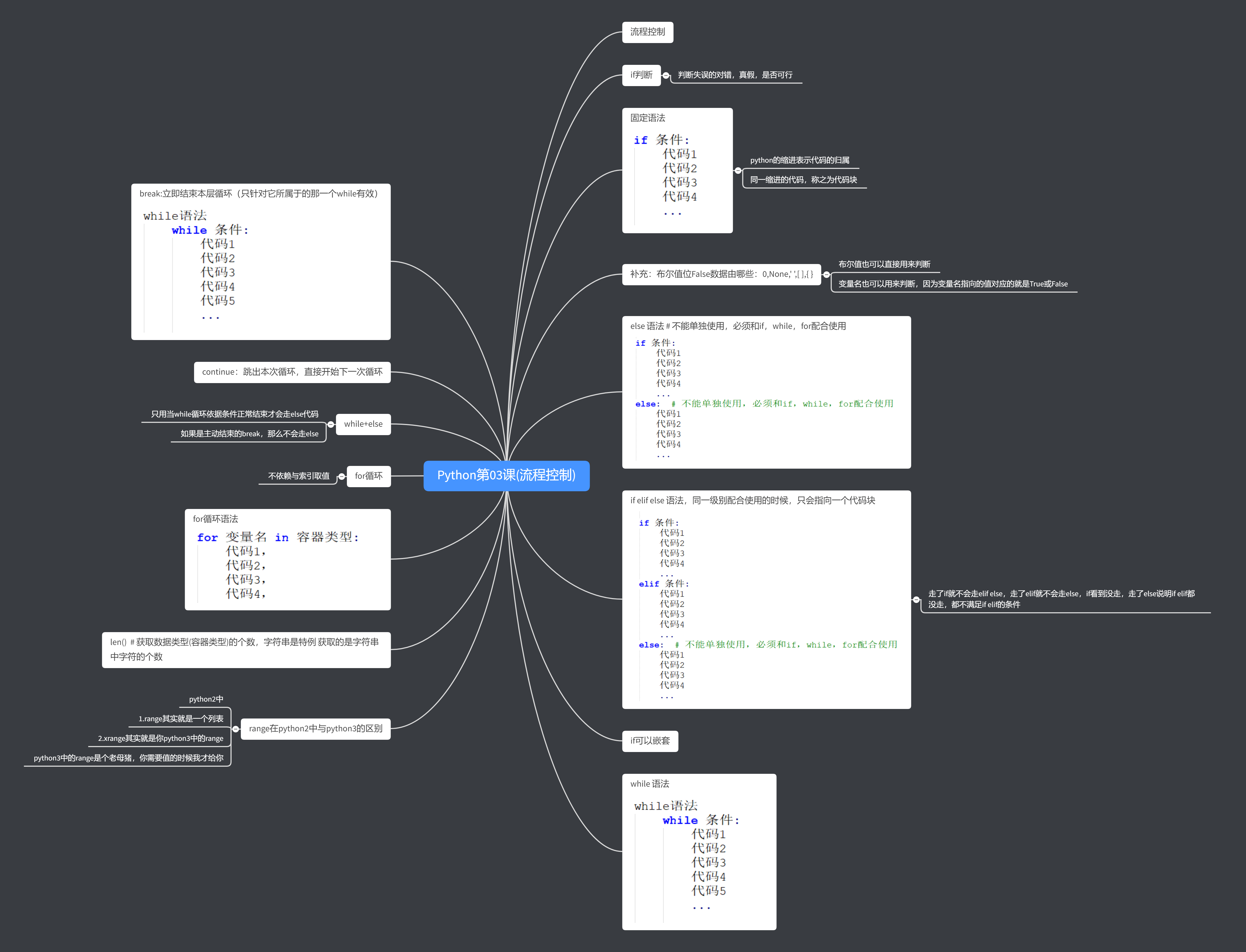Collapse the if elif else node's note
Viewport: 1246px width, 952px height.
[916, 599]
